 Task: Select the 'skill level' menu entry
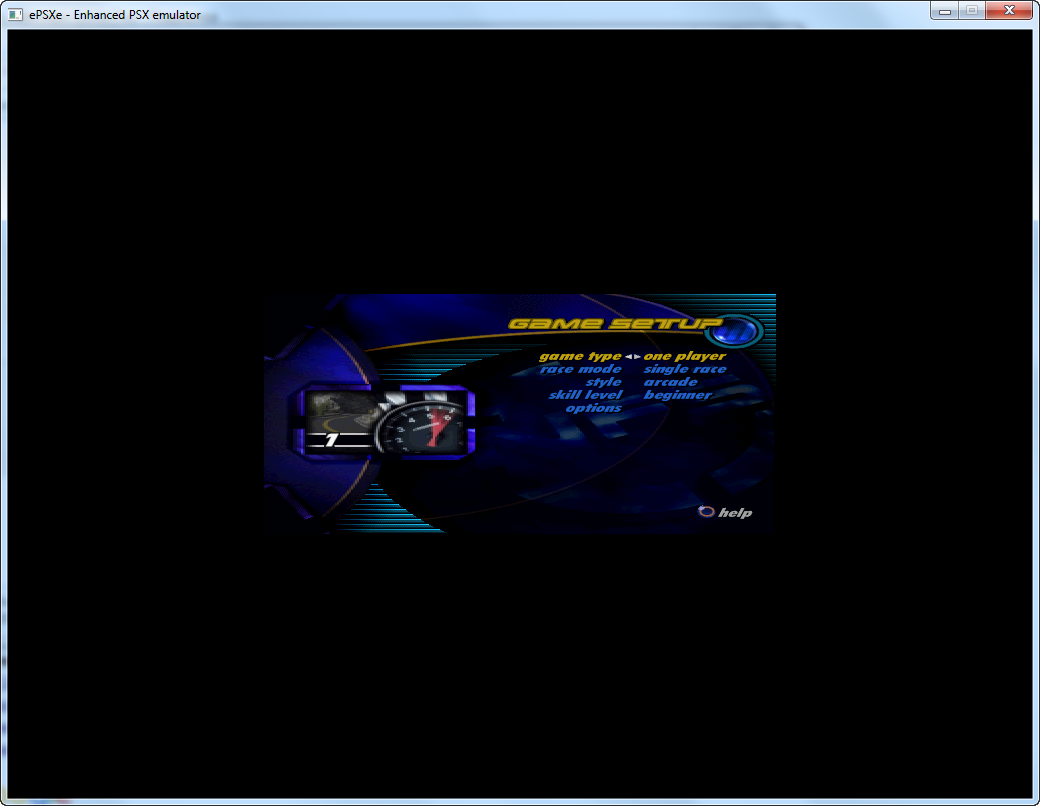585,395
